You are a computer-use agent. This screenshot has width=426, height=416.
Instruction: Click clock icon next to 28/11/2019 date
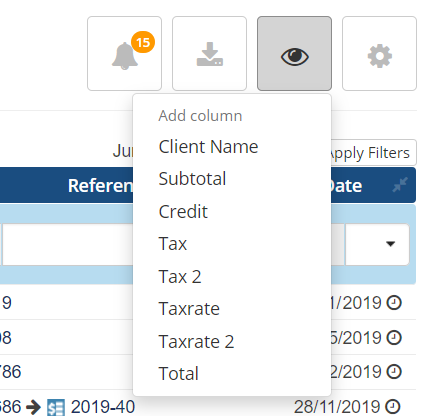(x=393, y=406)
